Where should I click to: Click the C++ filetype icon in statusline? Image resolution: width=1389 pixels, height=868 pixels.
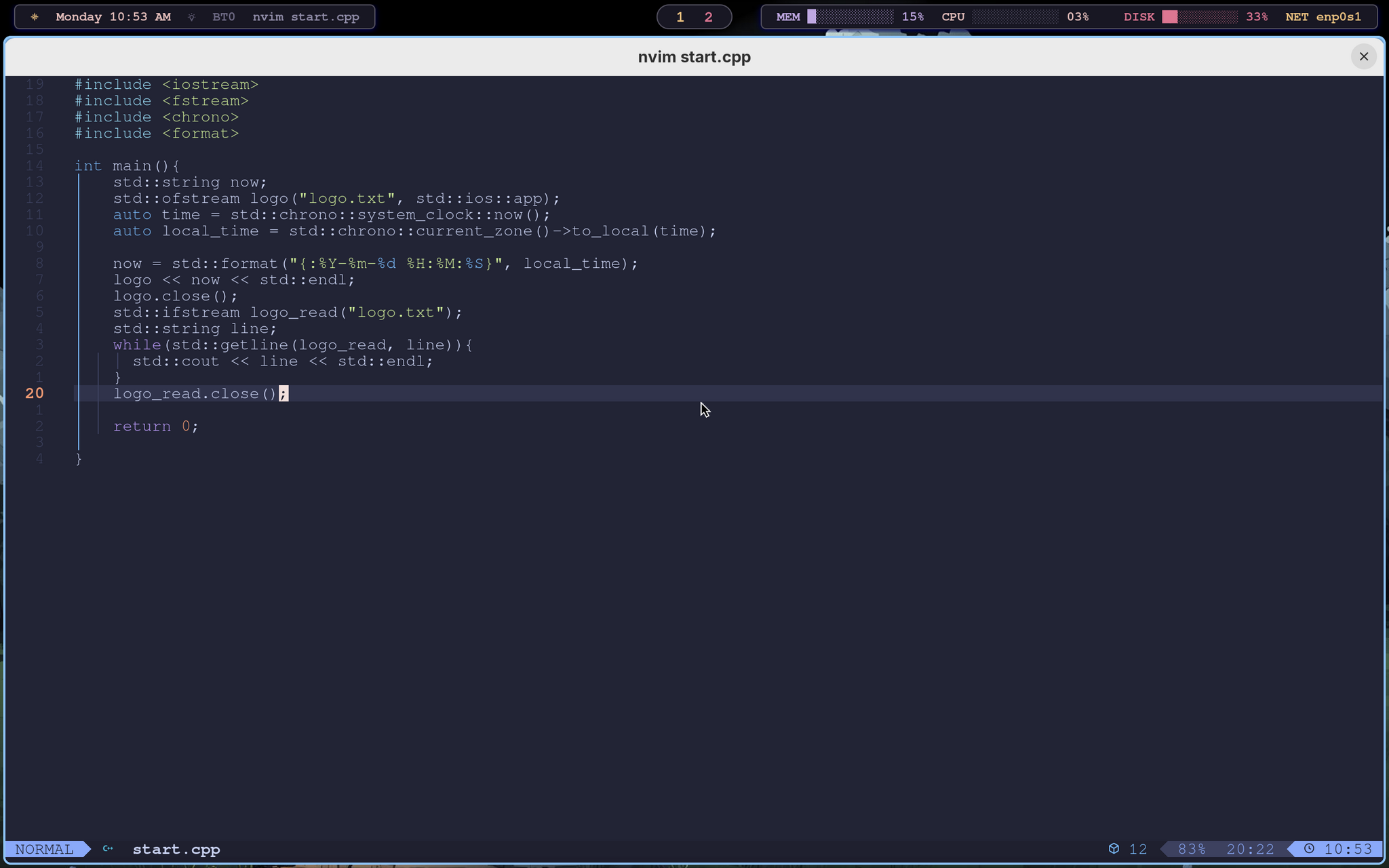(108, 848)
